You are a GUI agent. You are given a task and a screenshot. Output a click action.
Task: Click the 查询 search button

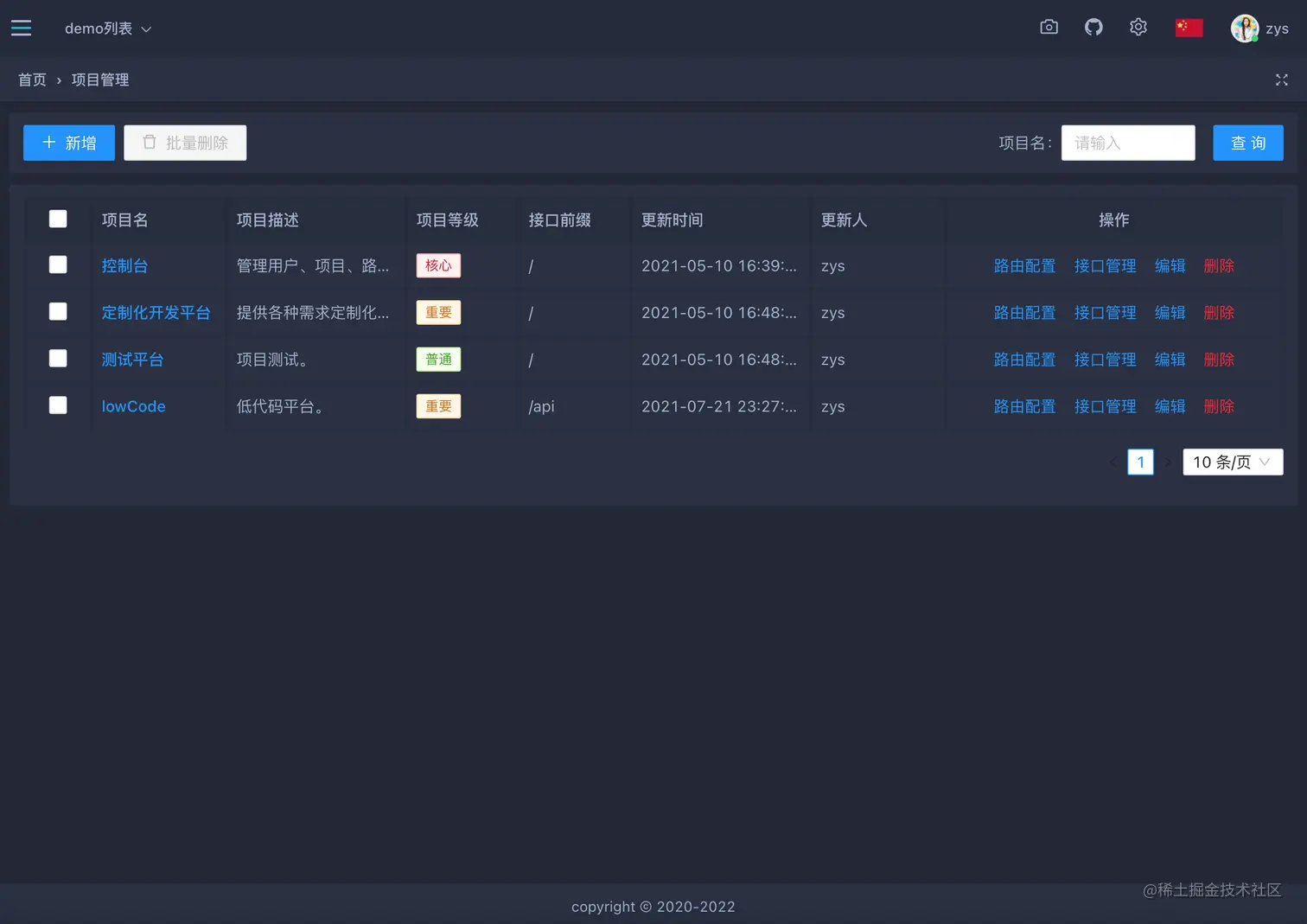1248,143
